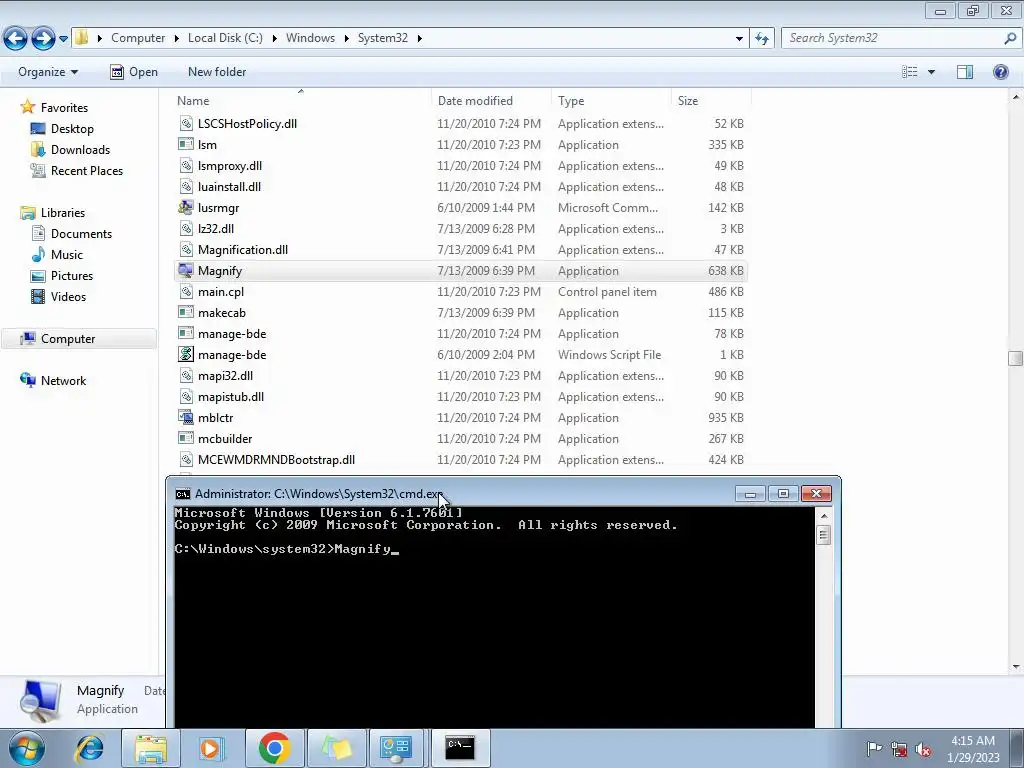The height and width of the screenshot is (768, 1024).
Task: Select Computer breadcrumb in address bar
Action: (x=138, y=38)
